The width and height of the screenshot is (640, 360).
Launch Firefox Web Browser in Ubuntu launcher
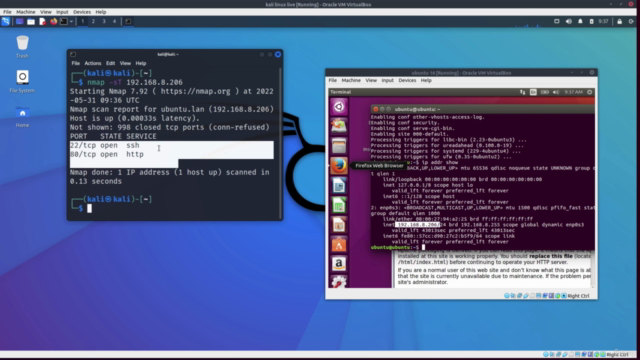click(339, 166)
